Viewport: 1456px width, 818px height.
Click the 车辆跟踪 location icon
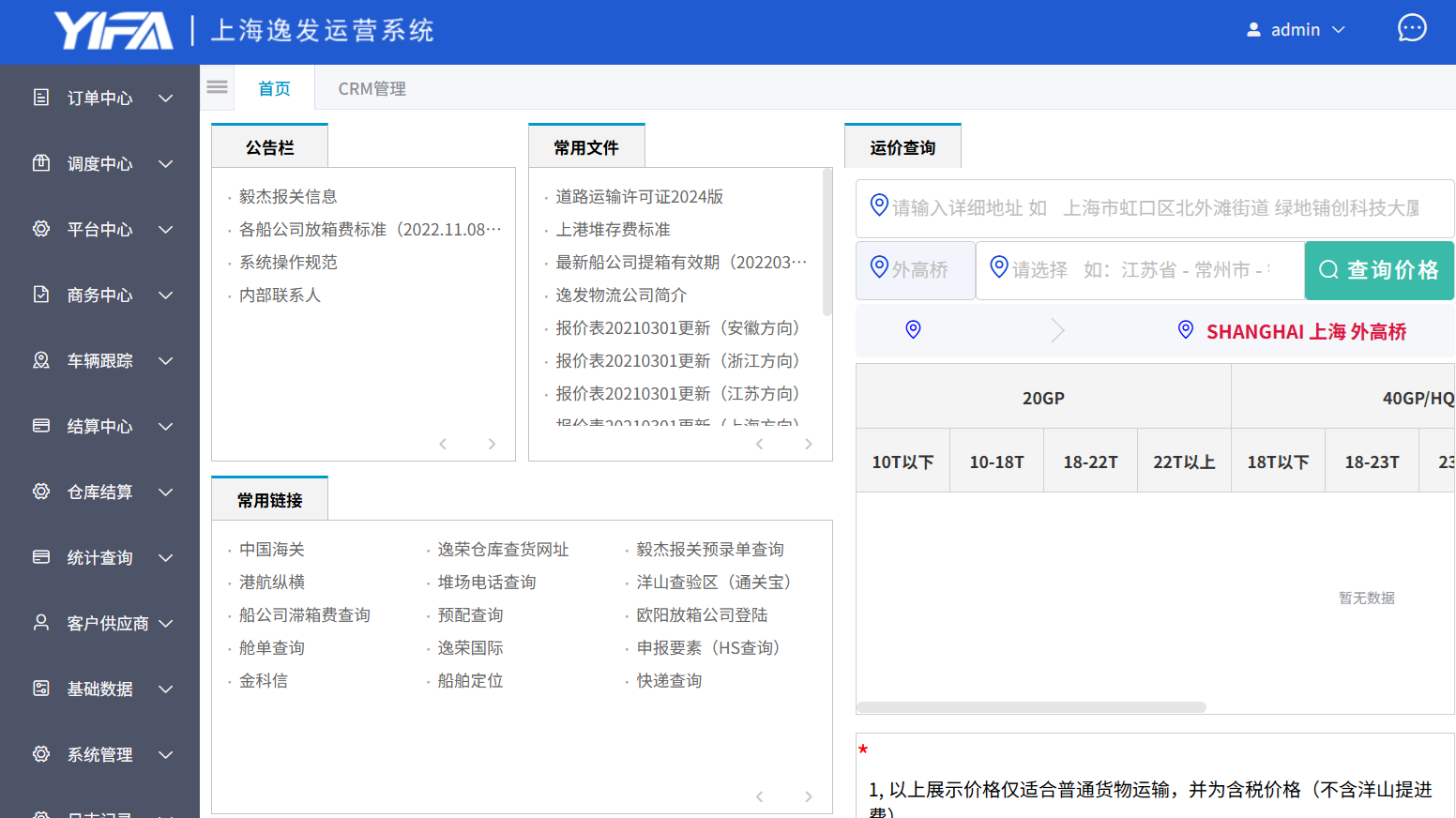[x=41, y=360]
